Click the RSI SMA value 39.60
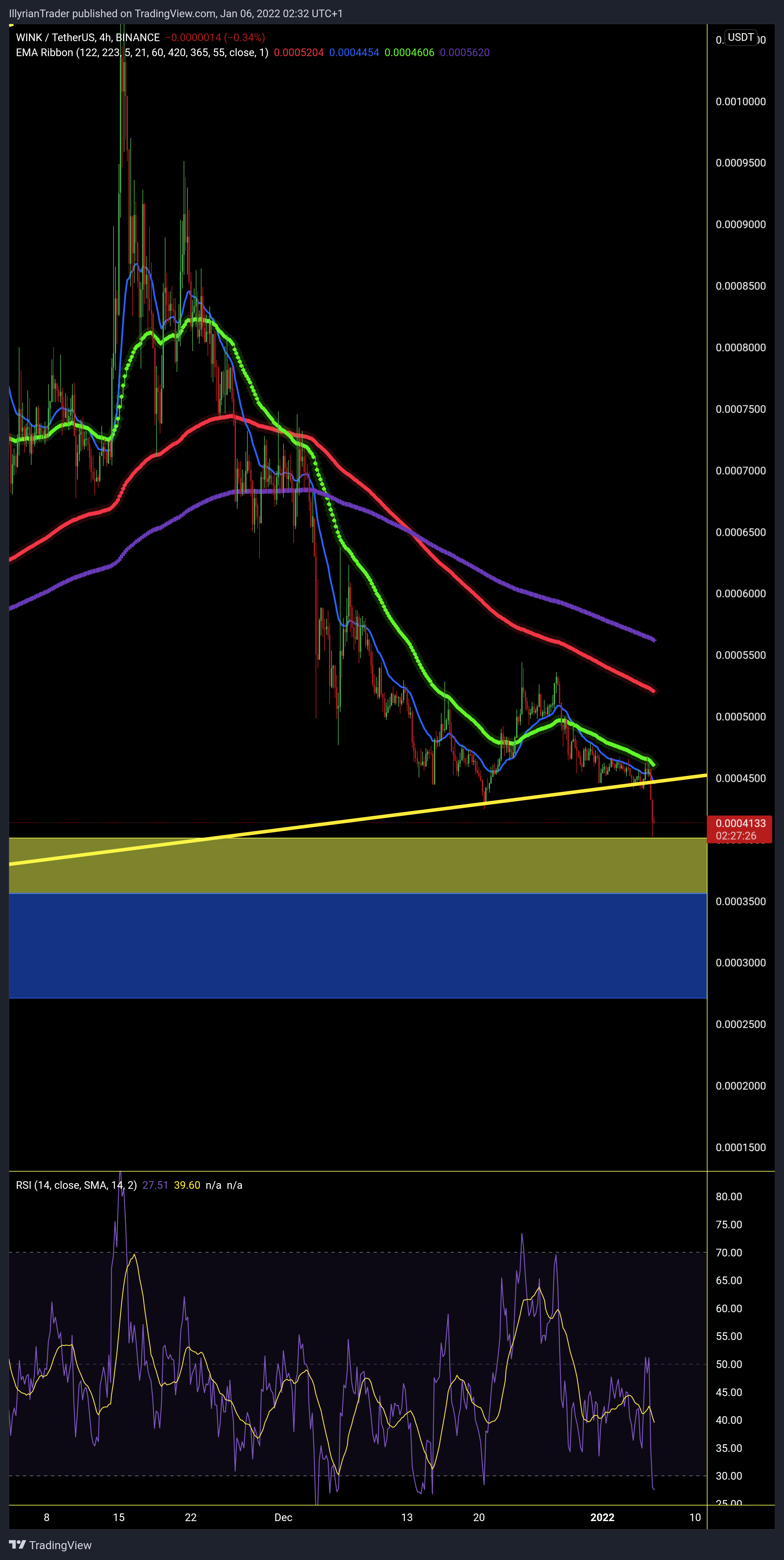The image size is (784, 1560). (187, 1185)
